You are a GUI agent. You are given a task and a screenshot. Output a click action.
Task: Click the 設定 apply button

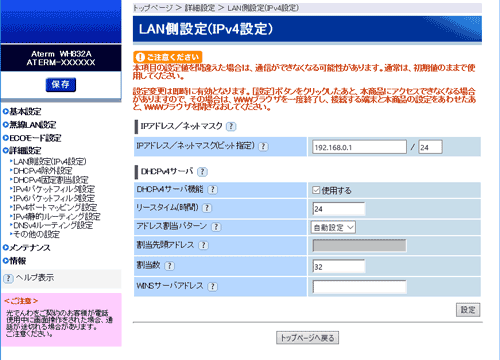coord(468,310)
